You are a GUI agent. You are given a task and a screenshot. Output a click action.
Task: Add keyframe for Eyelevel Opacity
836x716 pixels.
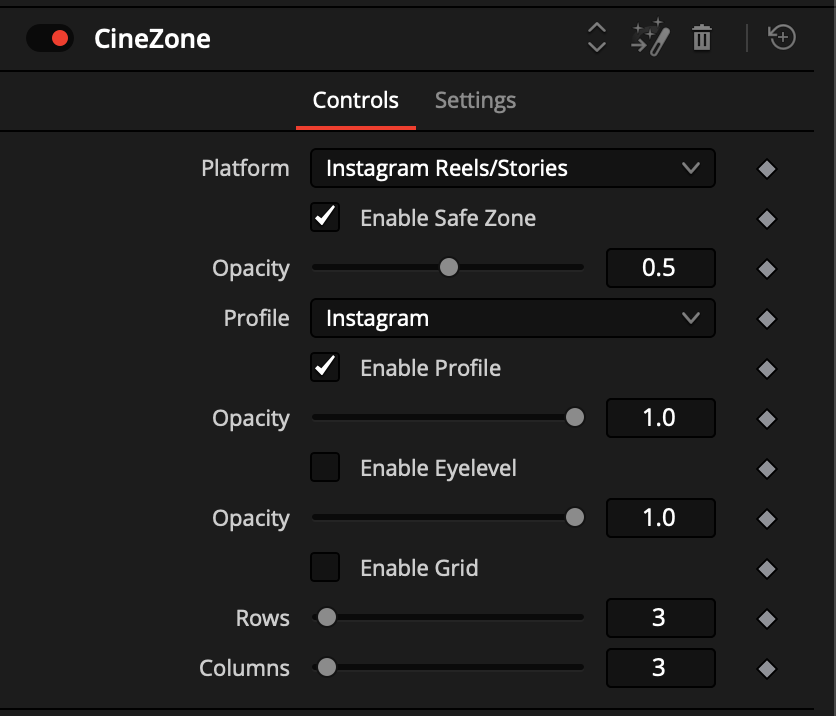767,518
